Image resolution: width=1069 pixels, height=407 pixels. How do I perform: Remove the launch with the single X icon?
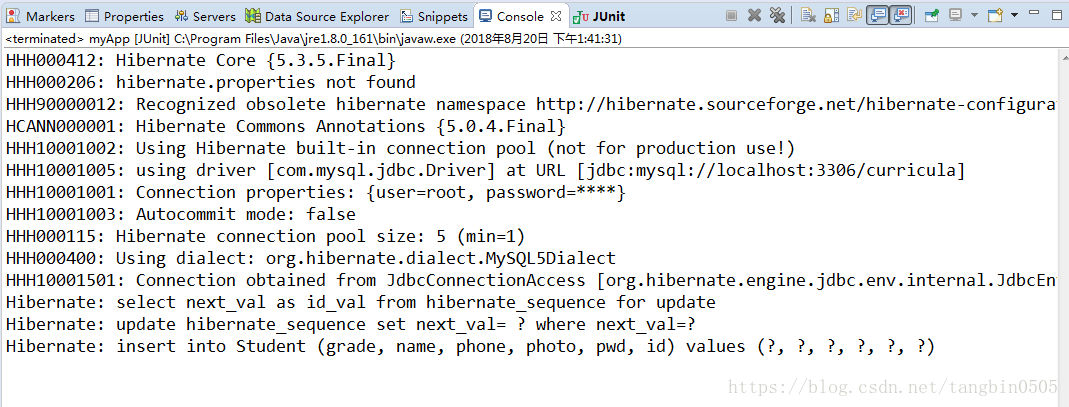754,16
